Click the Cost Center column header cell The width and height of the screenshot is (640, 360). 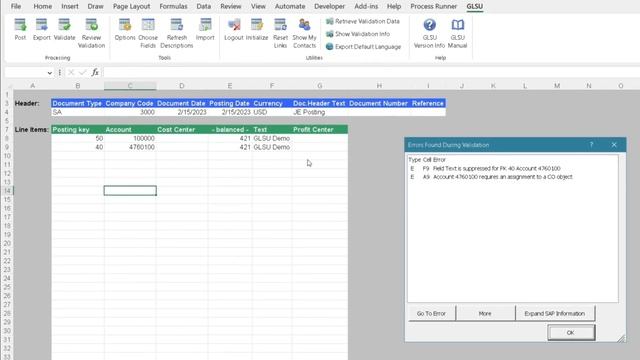point(182,129)
